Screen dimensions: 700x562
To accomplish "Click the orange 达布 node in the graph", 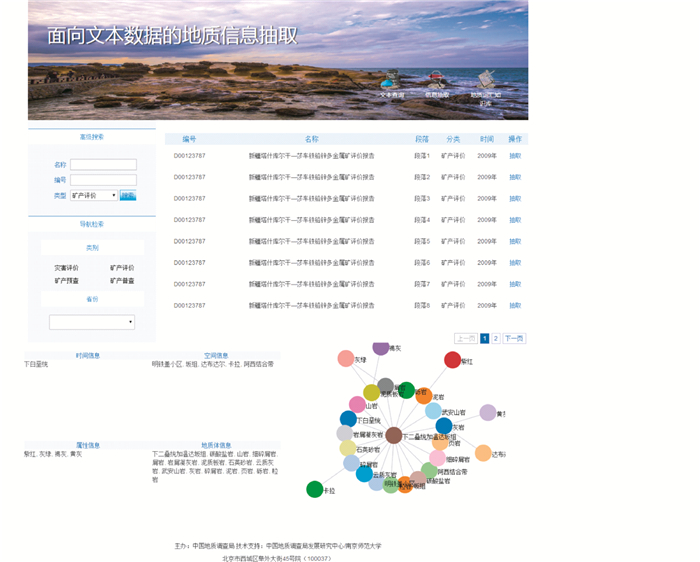I will coord(483,453).
